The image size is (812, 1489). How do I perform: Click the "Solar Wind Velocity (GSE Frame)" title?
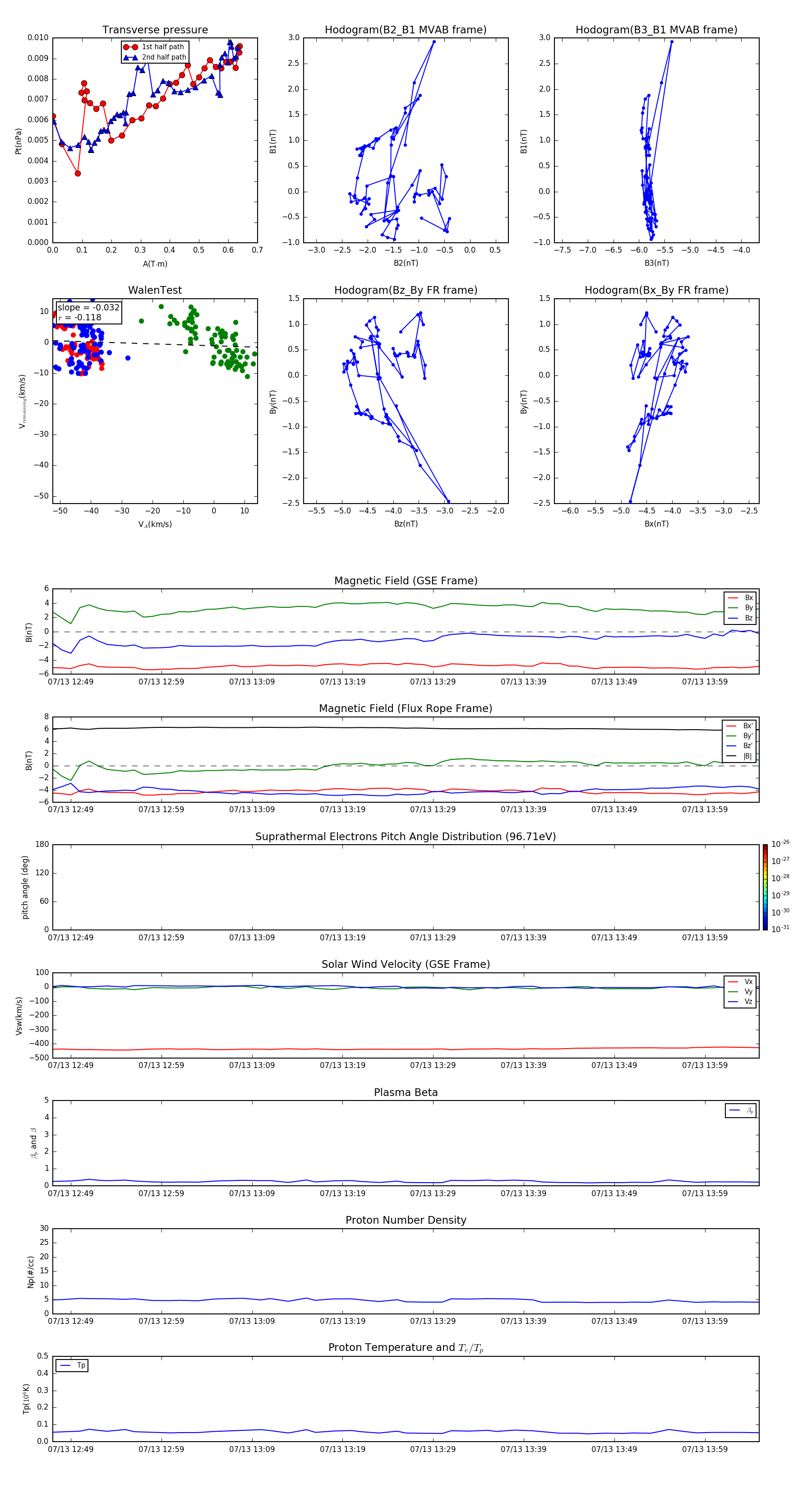tap(406, 965)
